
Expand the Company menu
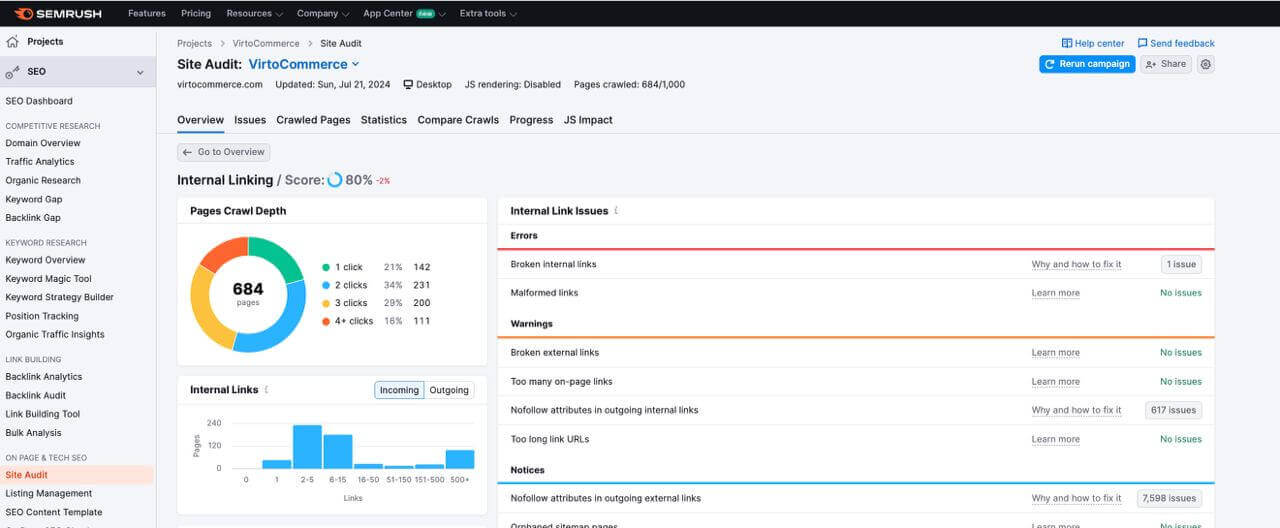point(323,13)
